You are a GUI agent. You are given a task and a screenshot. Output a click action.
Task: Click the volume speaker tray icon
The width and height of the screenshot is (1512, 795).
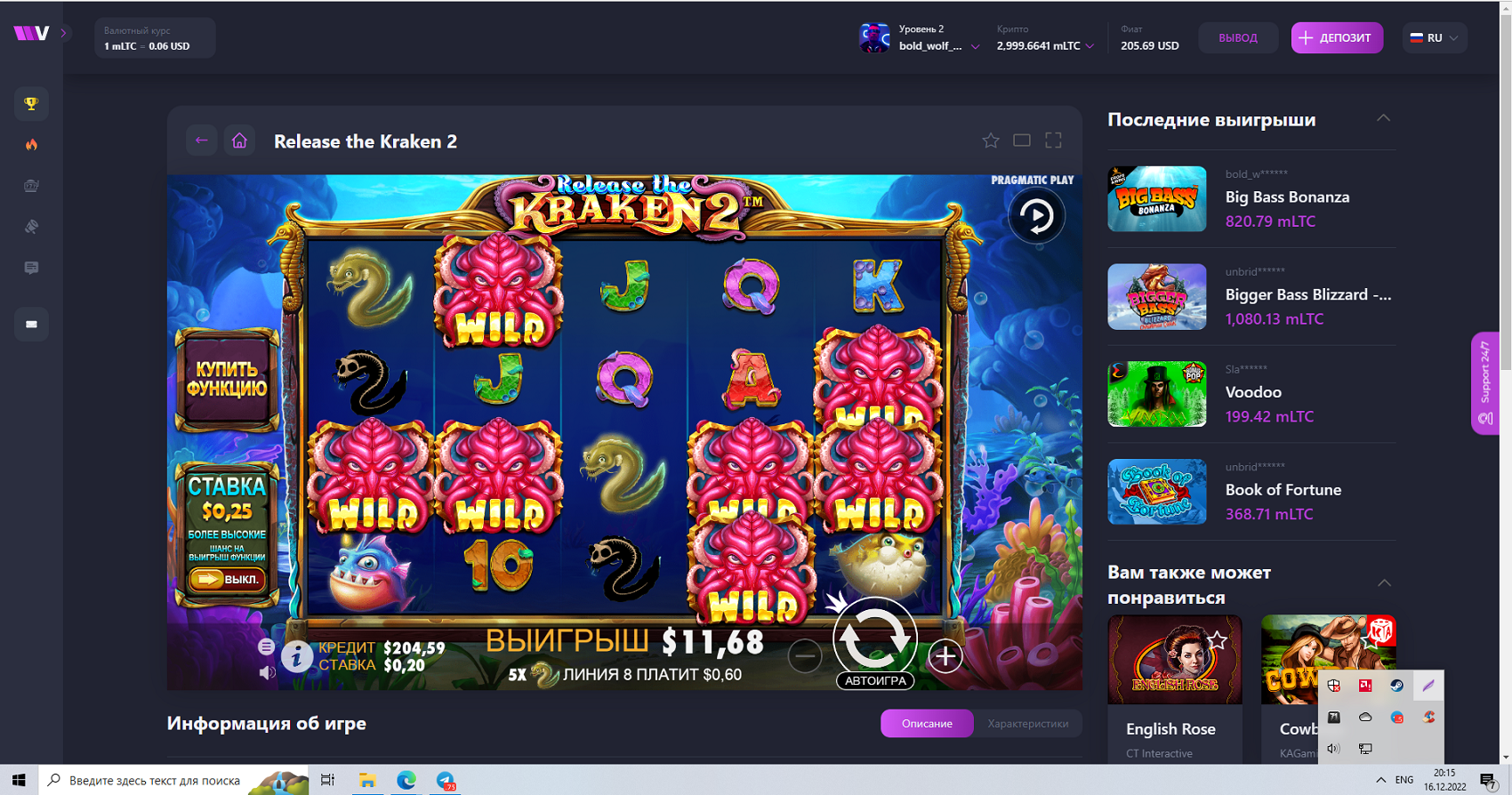click(1334, 749)
